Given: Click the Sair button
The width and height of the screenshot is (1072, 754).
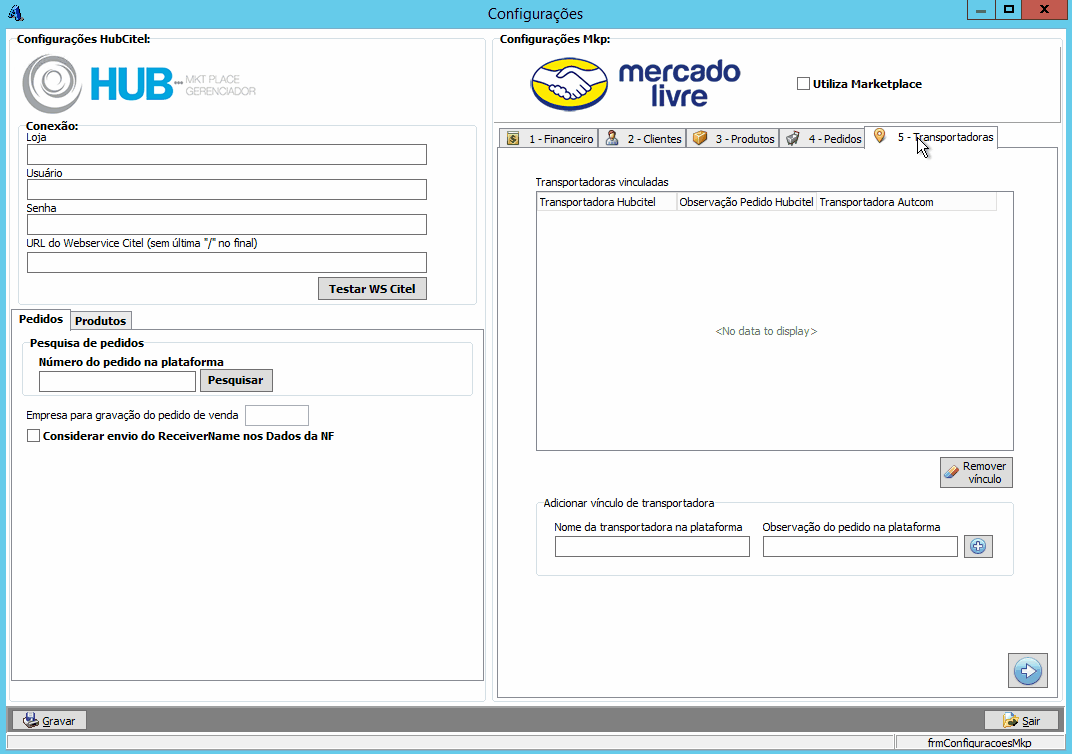Looking at the screenshot, I should (1021, 721).
